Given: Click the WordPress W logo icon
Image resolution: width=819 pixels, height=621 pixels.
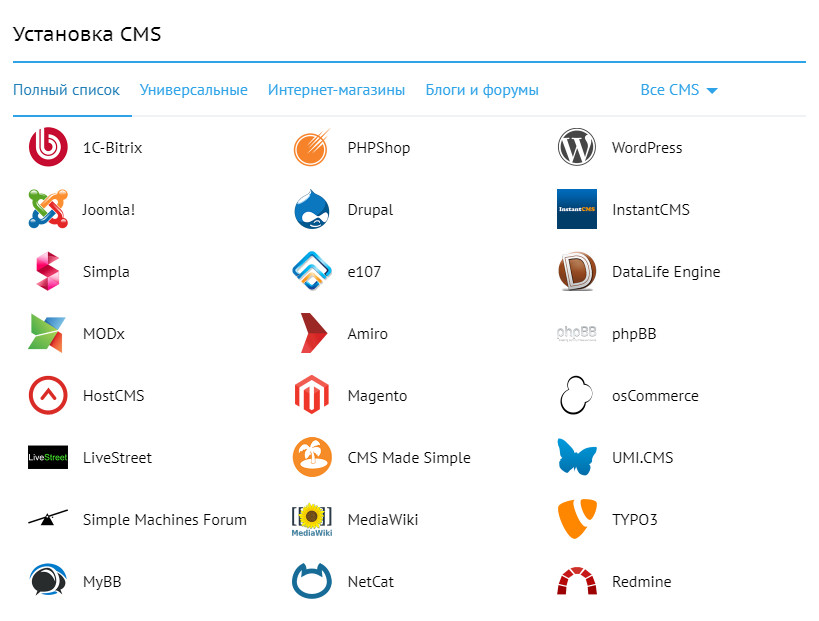Looking at the screenshot, I should pyautogui.click(x=577, y=147).
